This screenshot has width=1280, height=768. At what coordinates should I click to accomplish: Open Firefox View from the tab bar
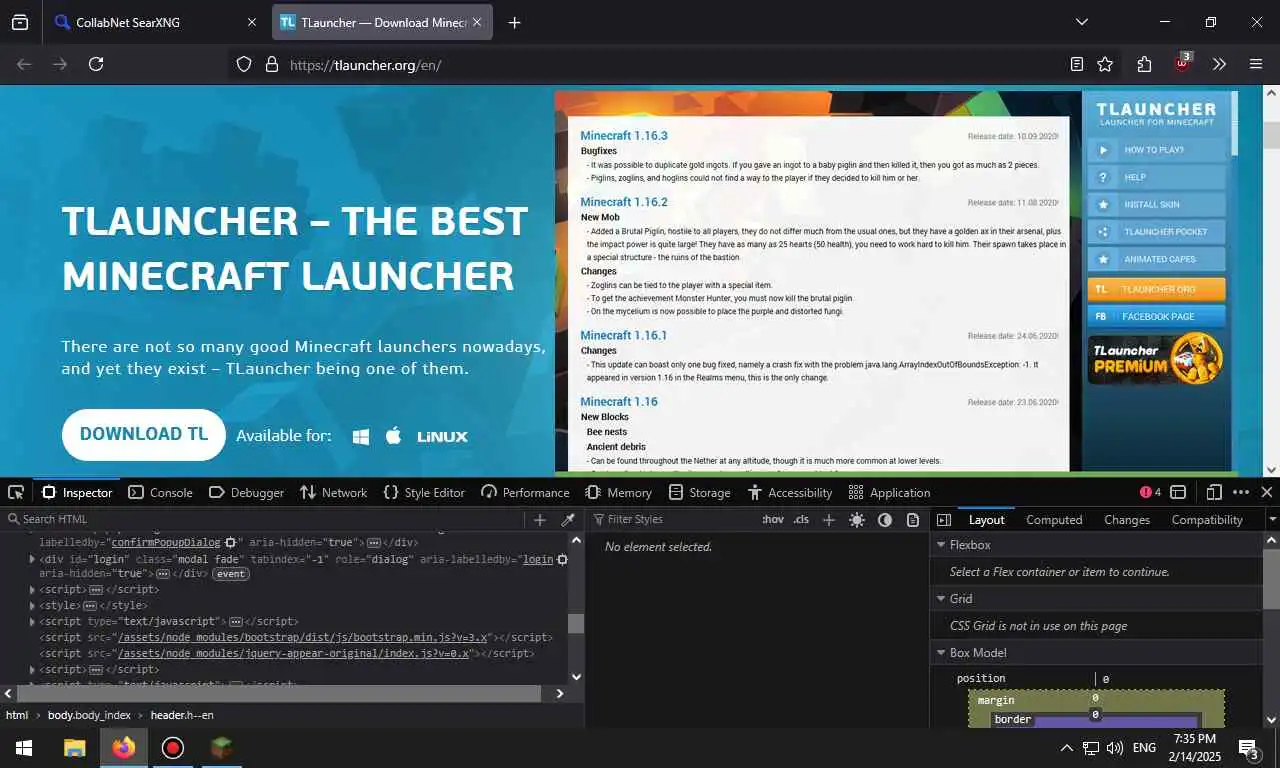coord(19,22)
